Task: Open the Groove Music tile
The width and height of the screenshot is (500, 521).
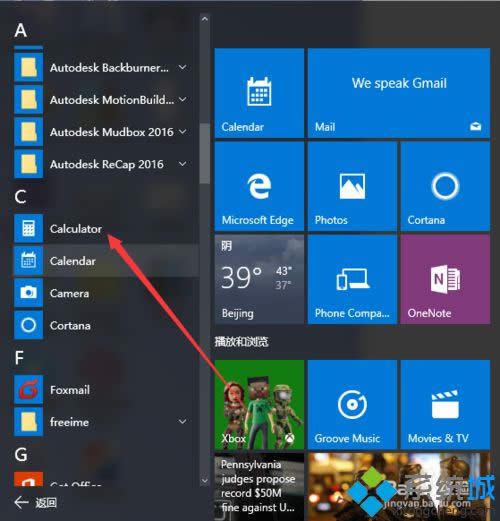Action: pos(352,404)
